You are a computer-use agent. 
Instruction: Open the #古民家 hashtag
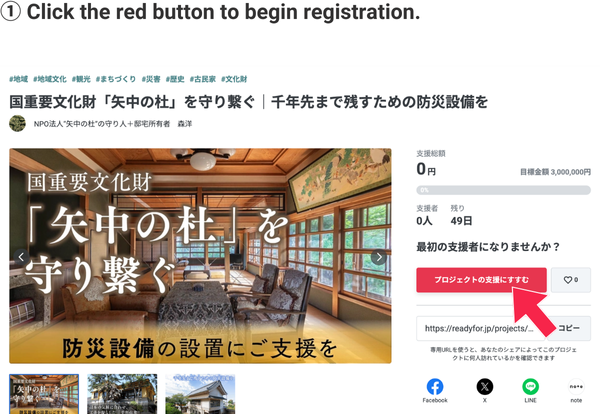pos(202,79)
